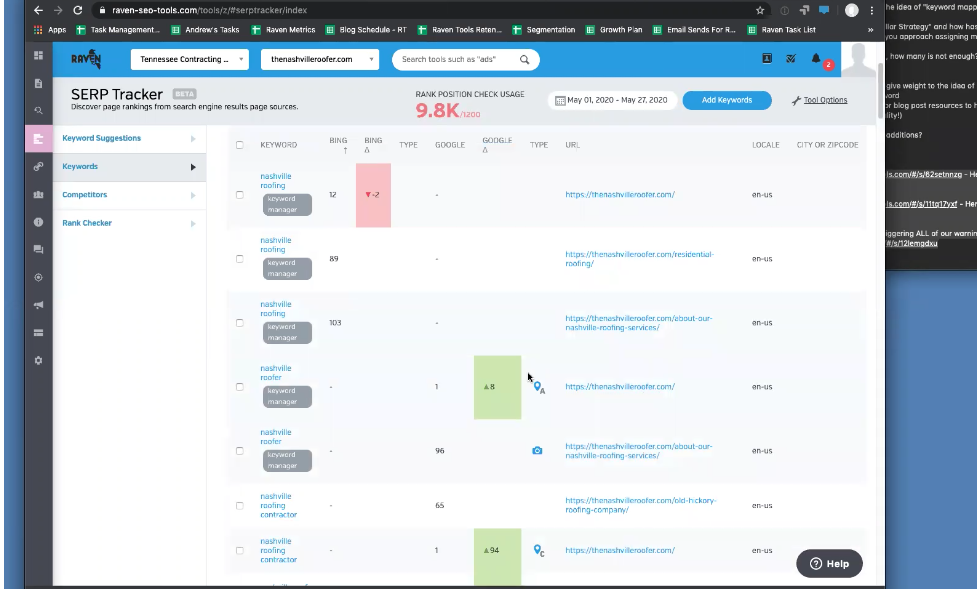Click the Chrome profile avatar

point(852,10)
